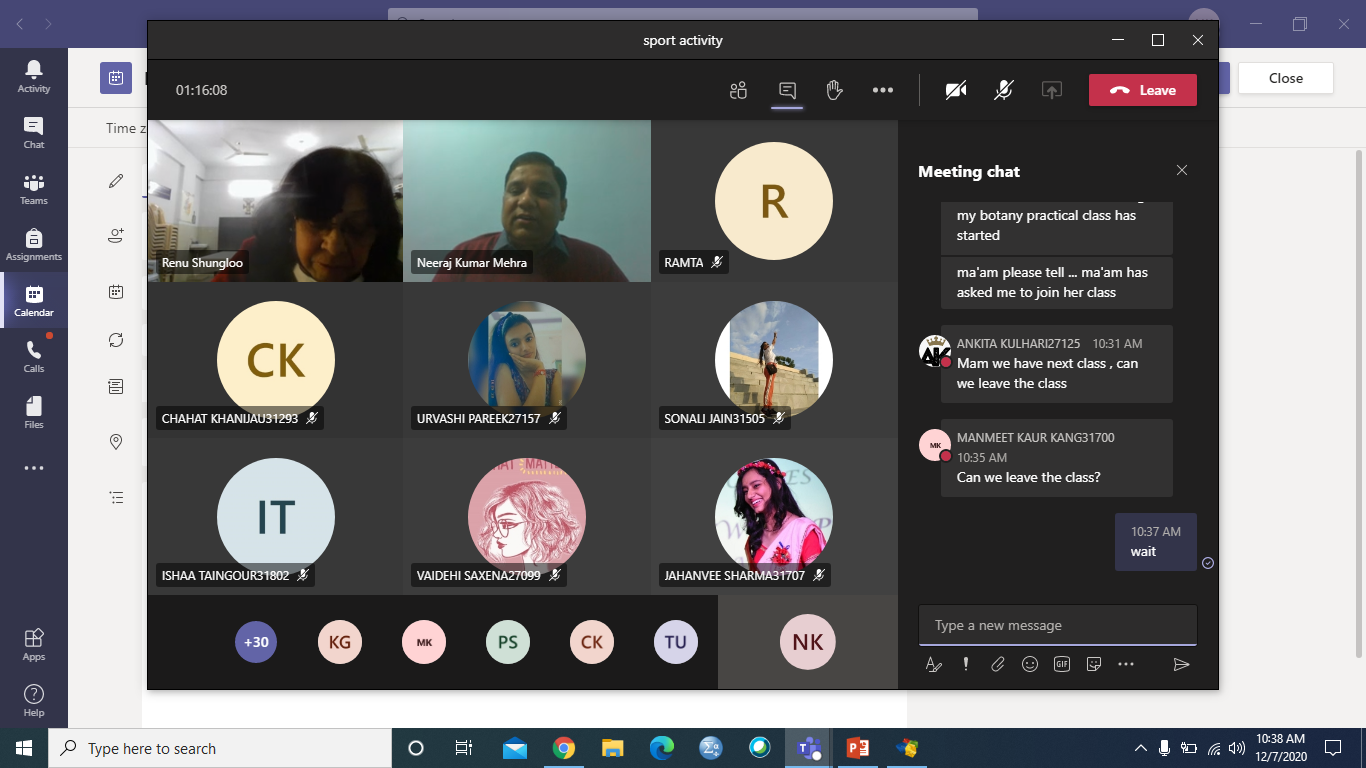Go to Assignments in the left sidebar

[34, 244]
